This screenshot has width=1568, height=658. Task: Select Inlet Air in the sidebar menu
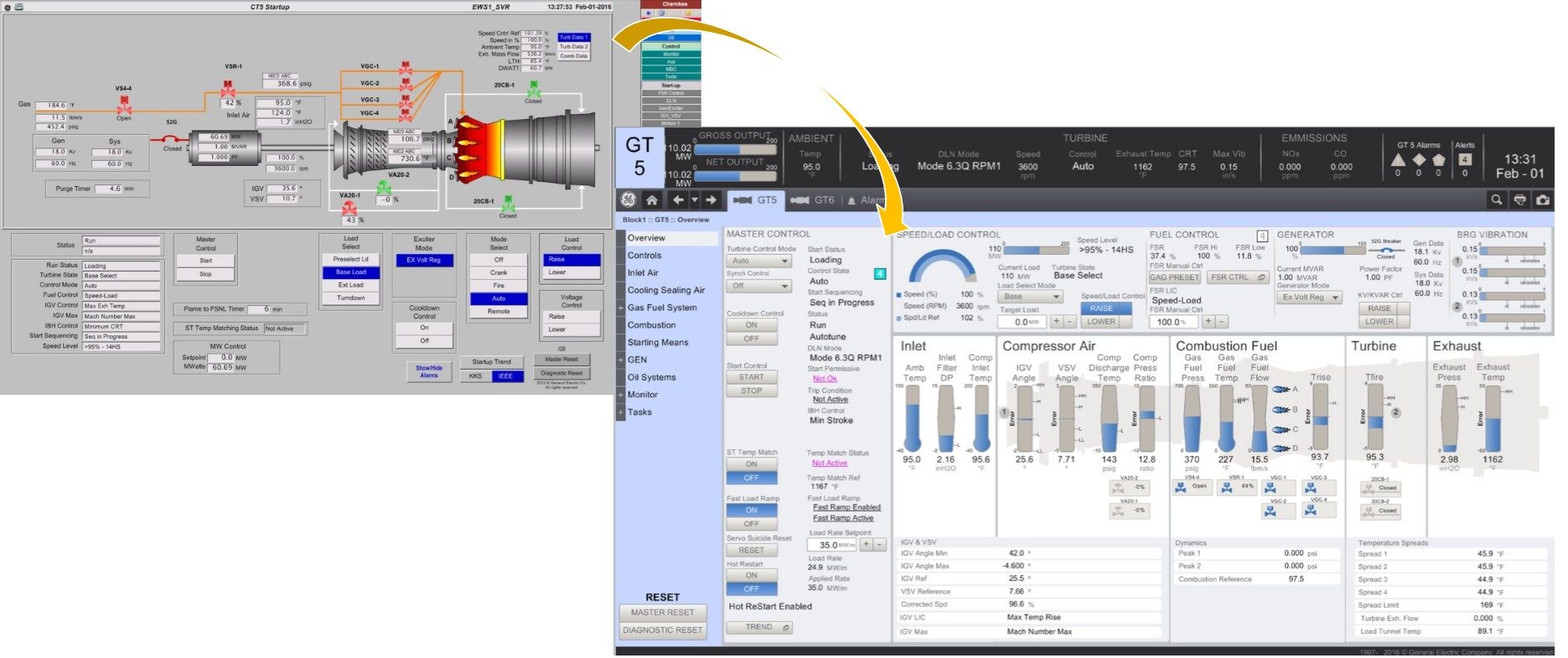[x=643, y=273]
